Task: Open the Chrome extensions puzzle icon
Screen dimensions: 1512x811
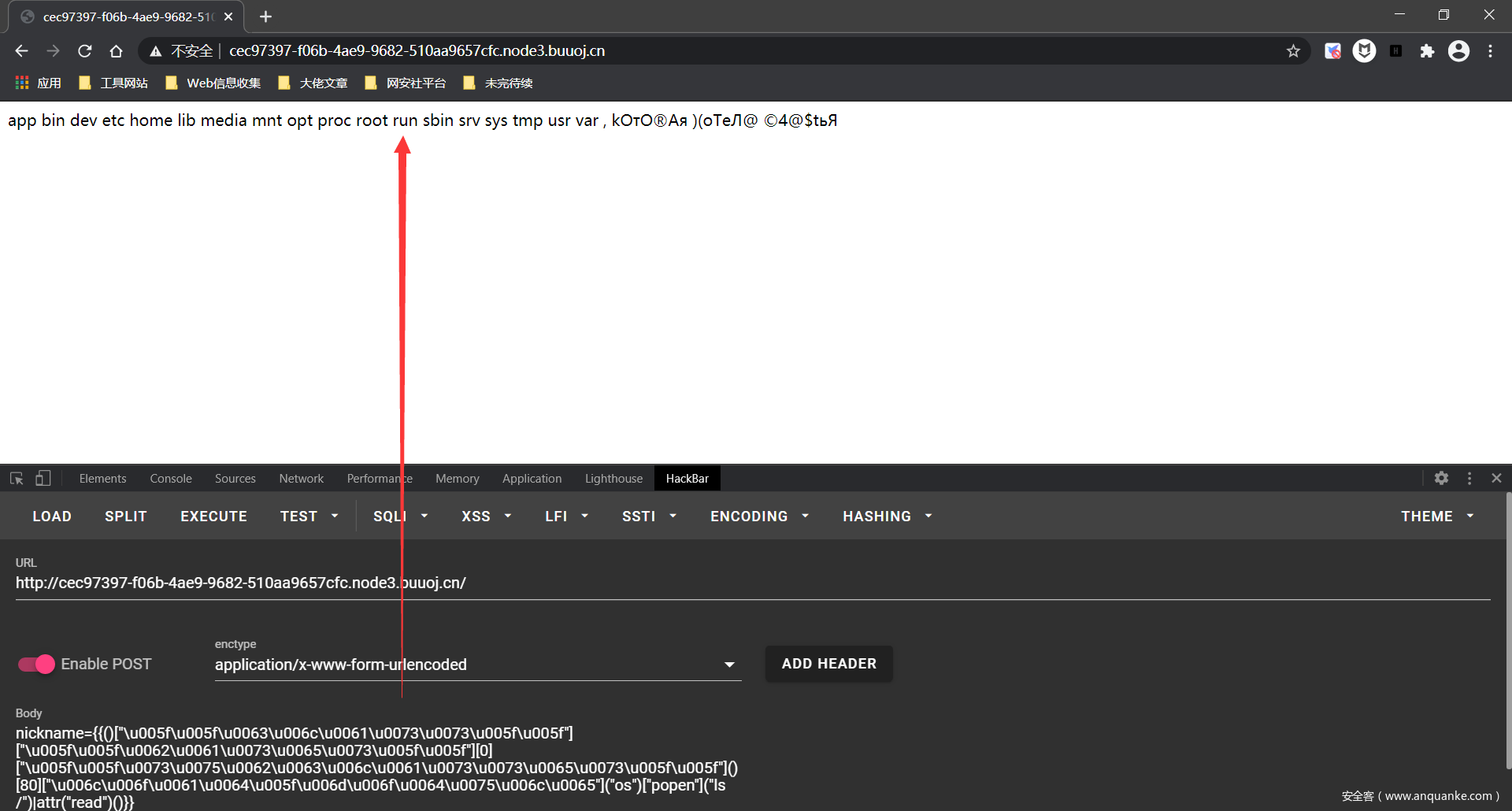Action: [1426, 51]
